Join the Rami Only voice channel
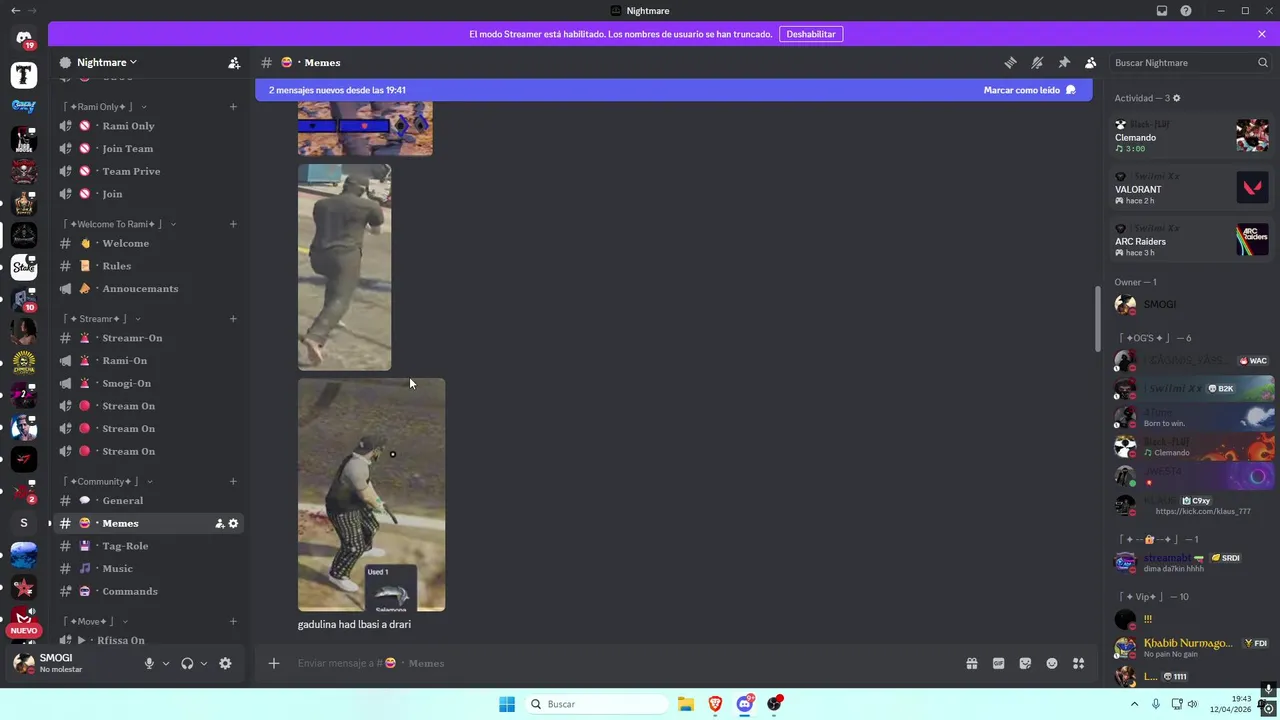The width and height of the screenshot is (1280, 720). tap(148, 126)
